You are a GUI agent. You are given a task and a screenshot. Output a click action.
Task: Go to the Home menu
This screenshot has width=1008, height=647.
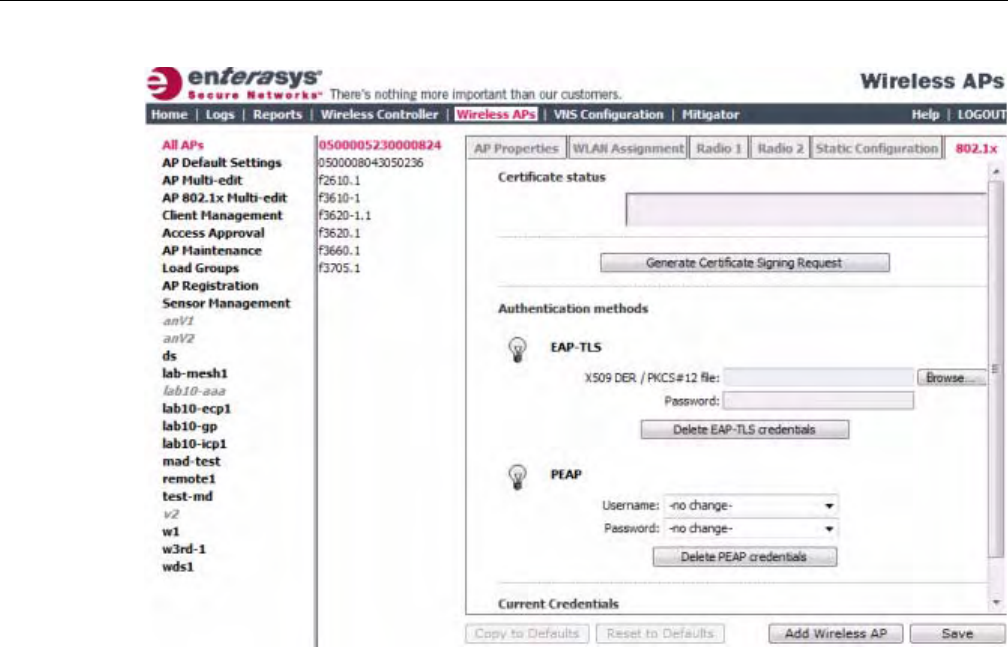pos(169,114)
